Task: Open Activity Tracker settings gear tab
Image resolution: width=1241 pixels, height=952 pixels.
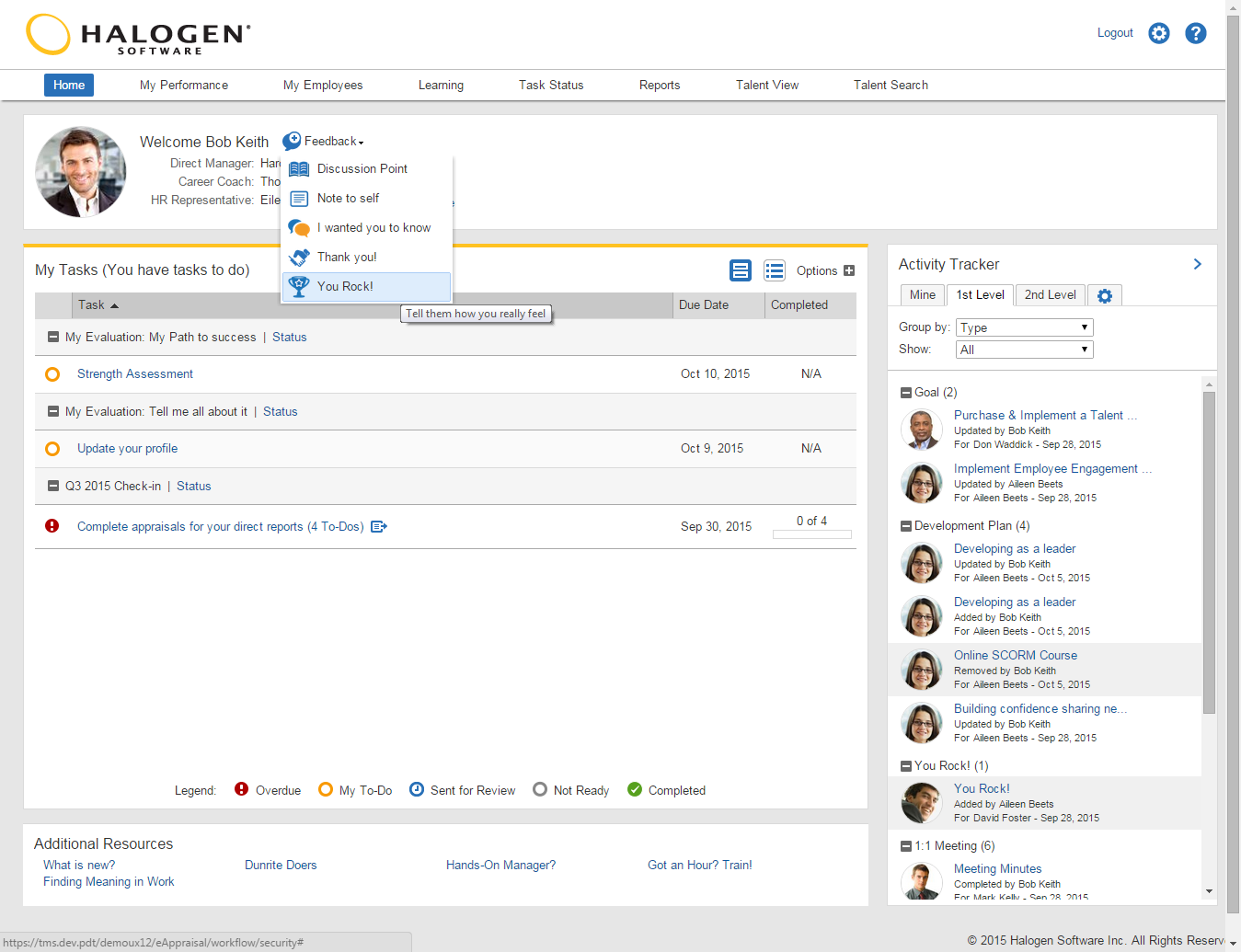Action: click(x=1105, y=295)
